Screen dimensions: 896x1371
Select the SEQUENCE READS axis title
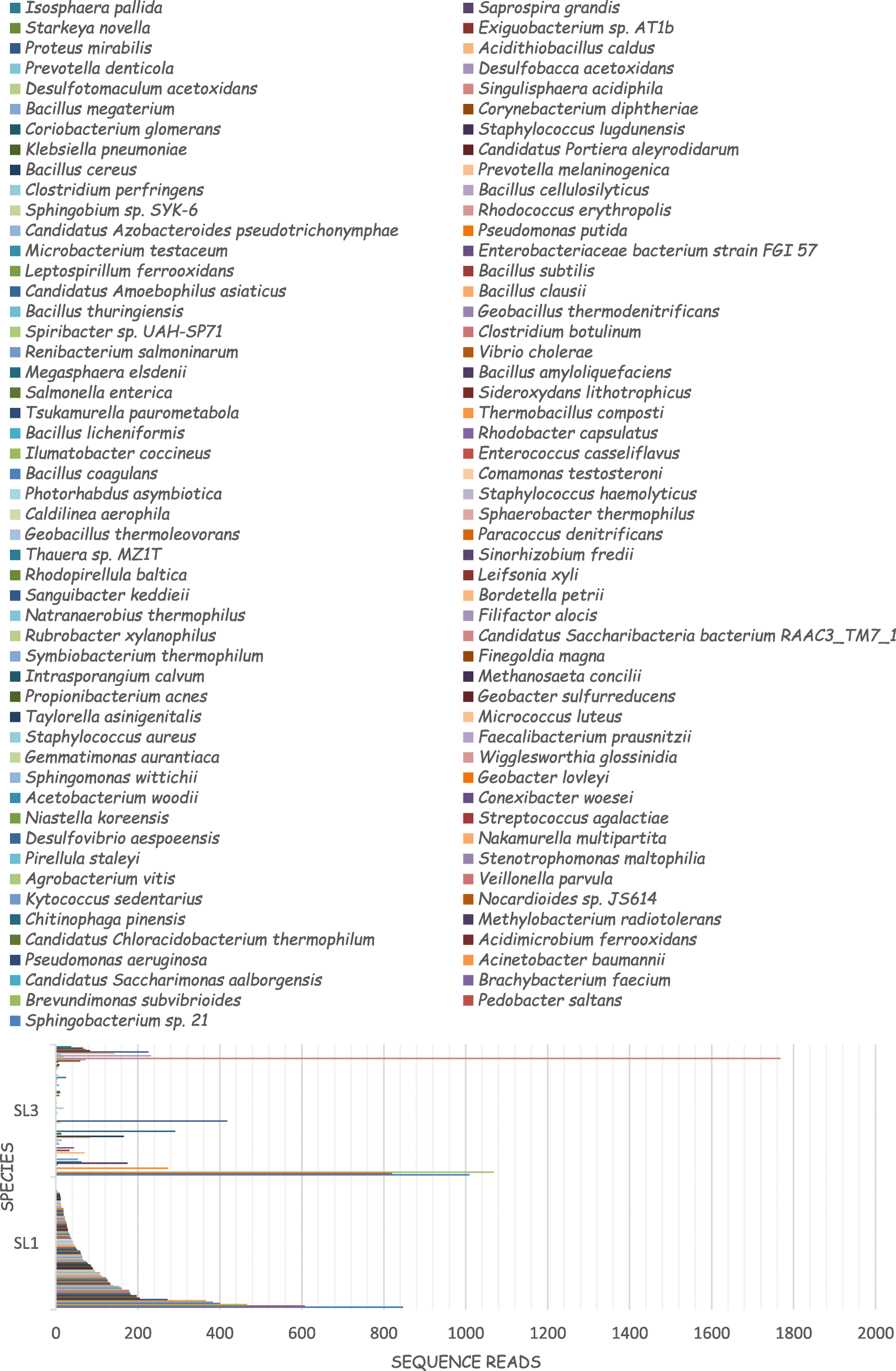point(466,1362)
